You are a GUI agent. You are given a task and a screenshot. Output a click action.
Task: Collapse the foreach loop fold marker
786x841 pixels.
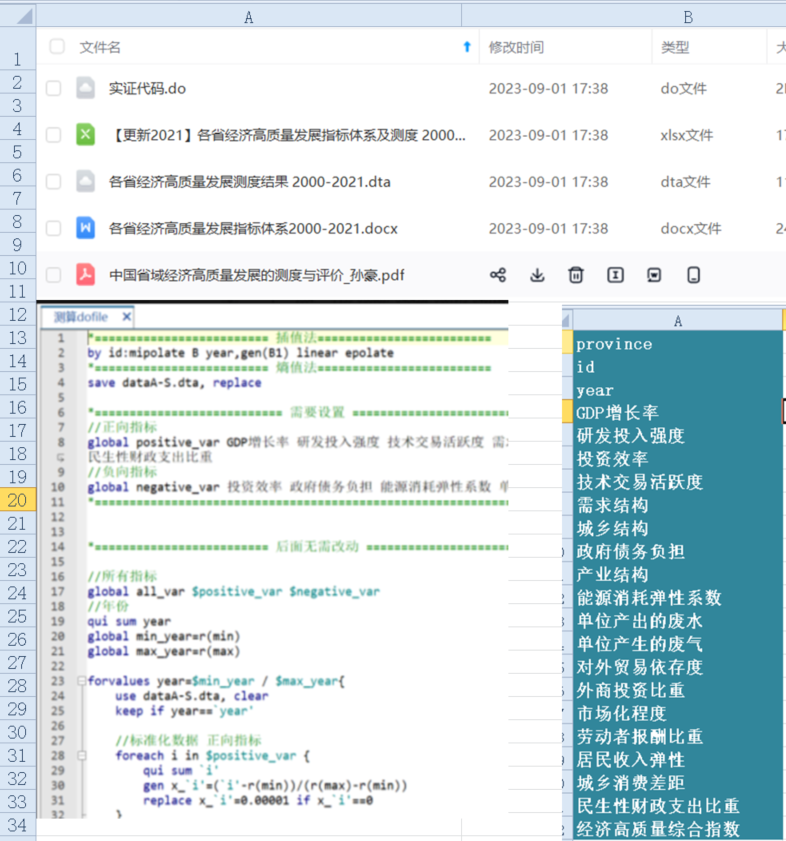[x=79, y=757]
